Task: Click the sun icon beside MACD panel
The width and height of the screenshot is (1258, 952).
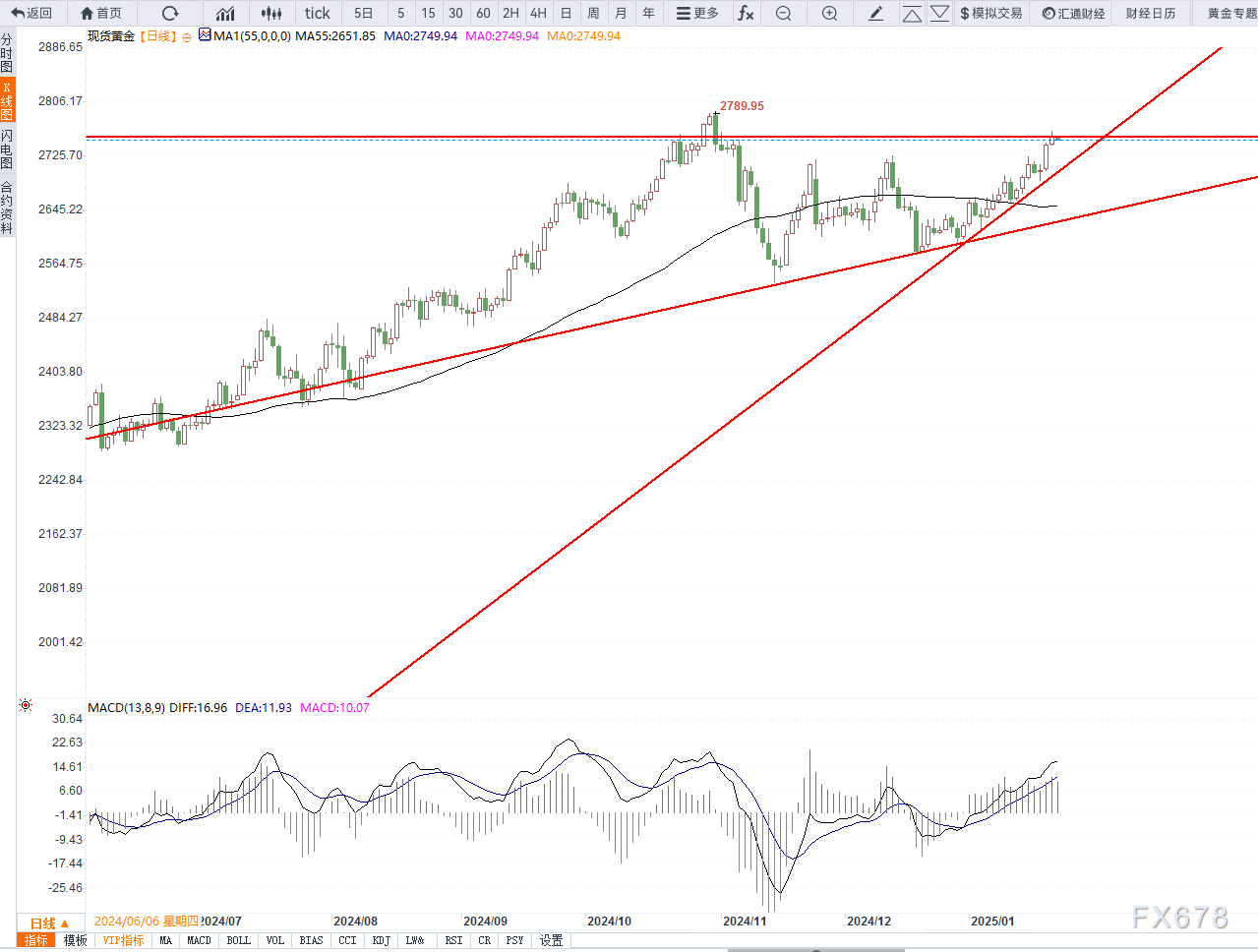Action: tap(26, 705)
